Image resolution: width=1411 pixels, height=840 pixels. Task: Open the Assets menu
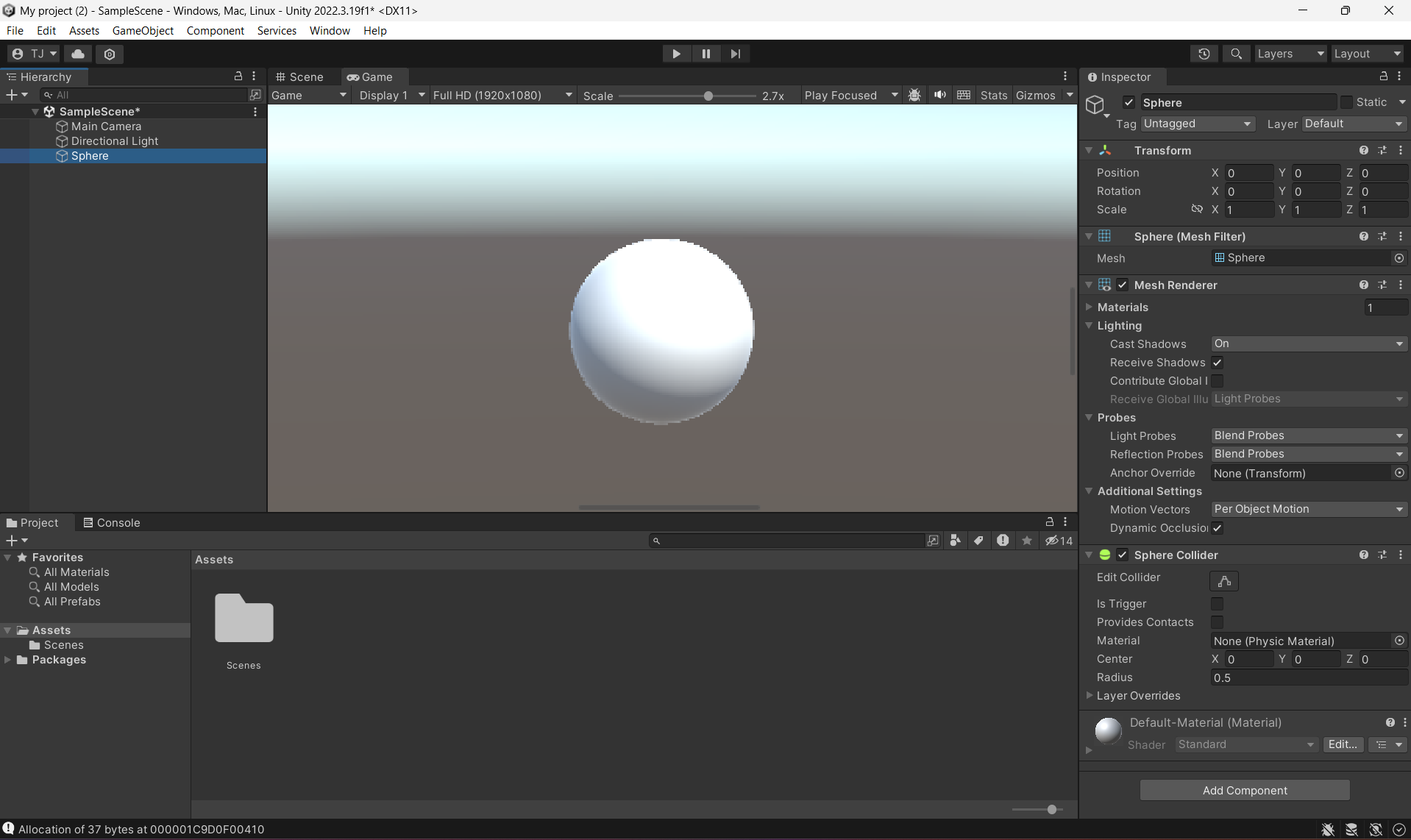click(84, 30)
